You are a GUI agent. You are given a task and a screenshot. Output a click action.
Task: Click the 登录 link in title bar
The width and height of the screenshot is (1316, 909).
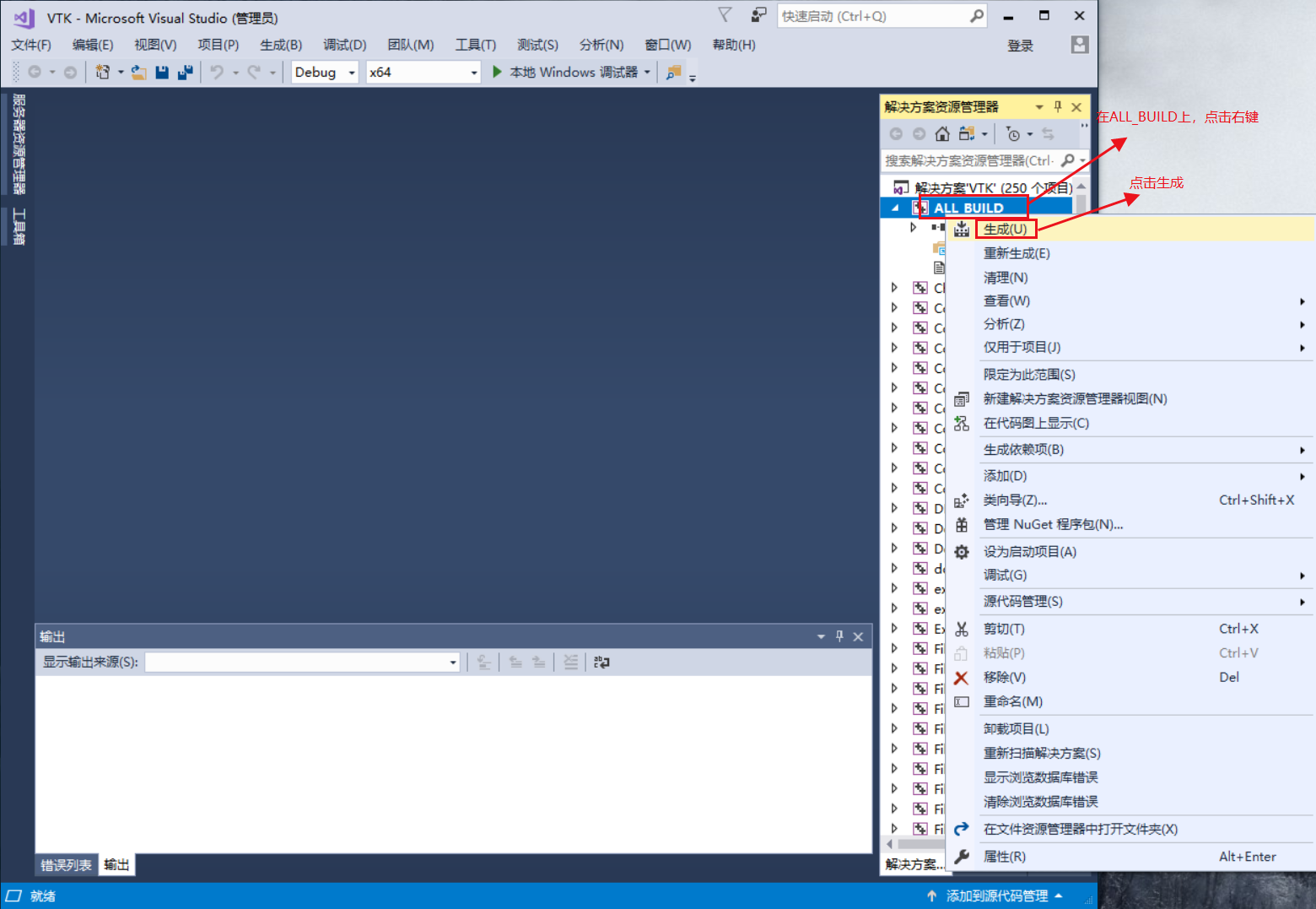pos(1020,46)
